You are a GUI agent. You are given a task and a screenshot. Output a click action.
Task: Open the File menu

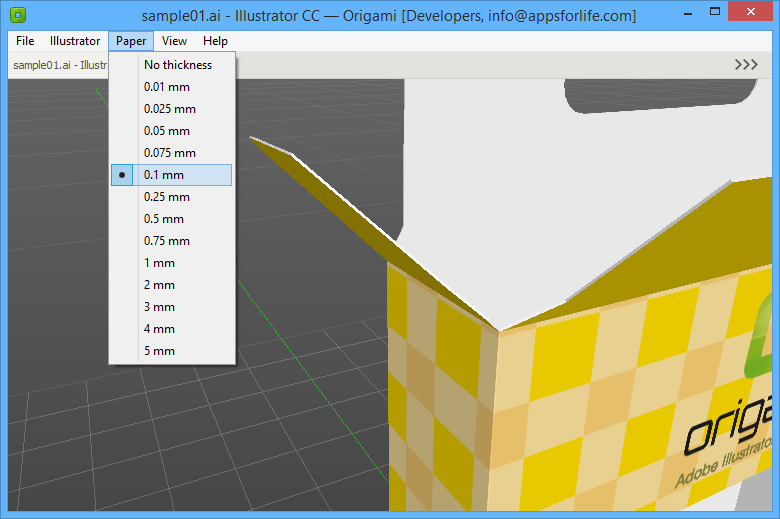[x=25, y=41]
